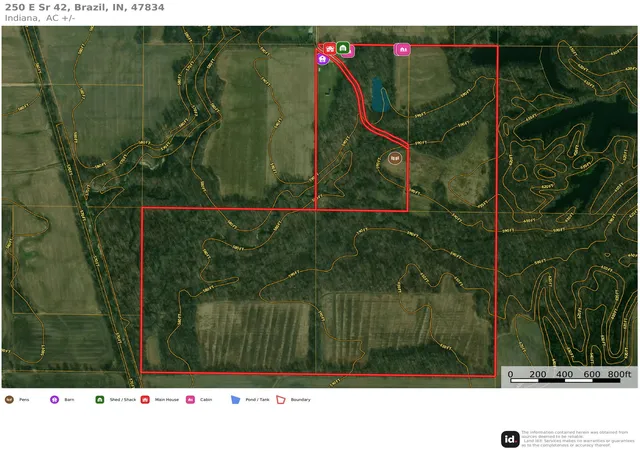The width and height of the screenshot is (640, 450).
Task: Click the disclaimer text beside the id. logo
Action: 578,439
